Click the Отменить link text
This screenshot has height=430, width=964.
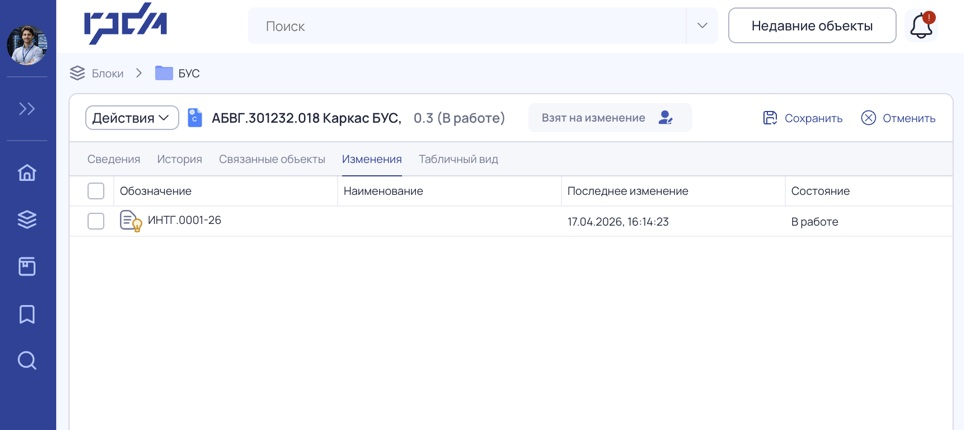pyautogui.click(x=909, y=118)
